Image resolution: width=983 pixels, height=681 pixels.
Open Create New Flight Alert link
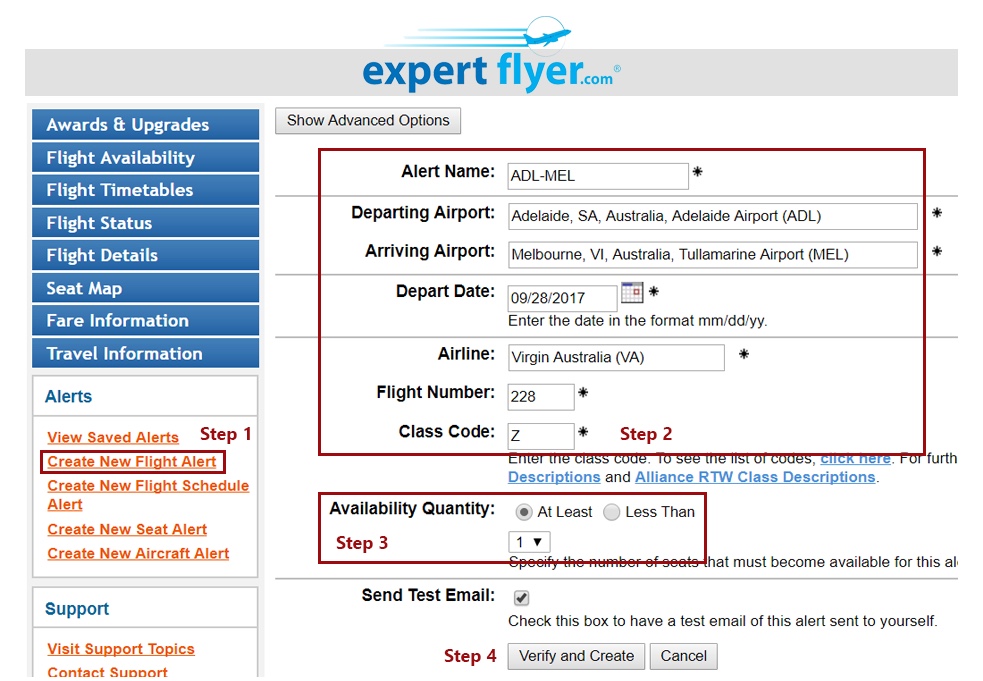coord(132,462)
